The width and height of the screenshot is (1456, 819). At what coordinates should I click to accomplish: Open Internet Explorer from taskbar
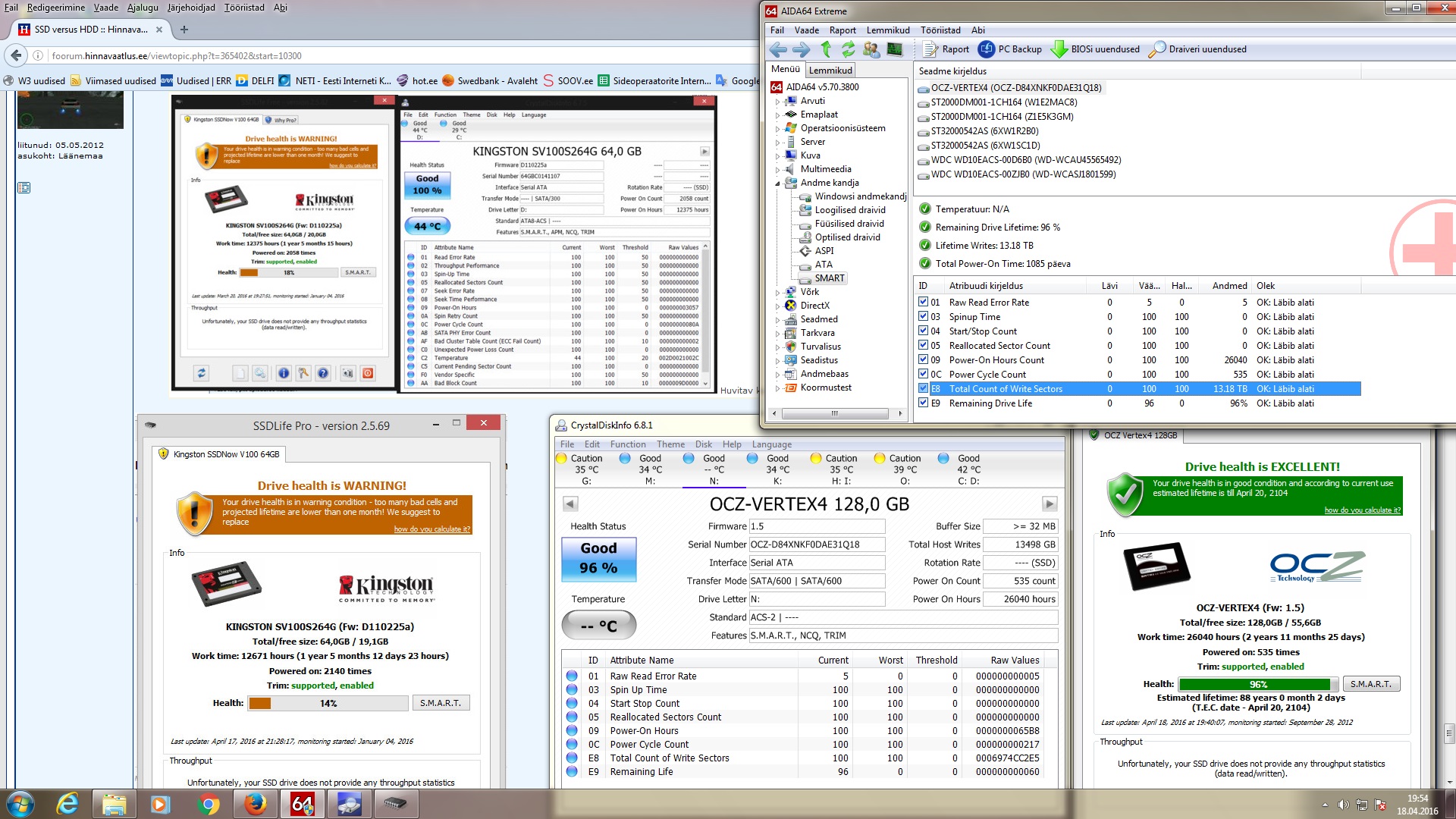(67, 804)
